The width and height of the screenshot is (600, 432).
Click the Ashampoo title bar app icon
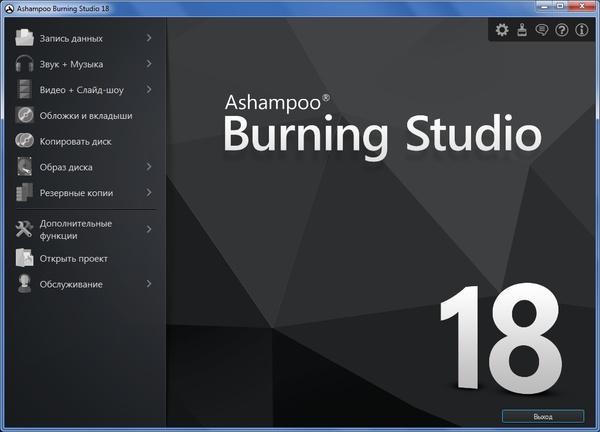9,7
